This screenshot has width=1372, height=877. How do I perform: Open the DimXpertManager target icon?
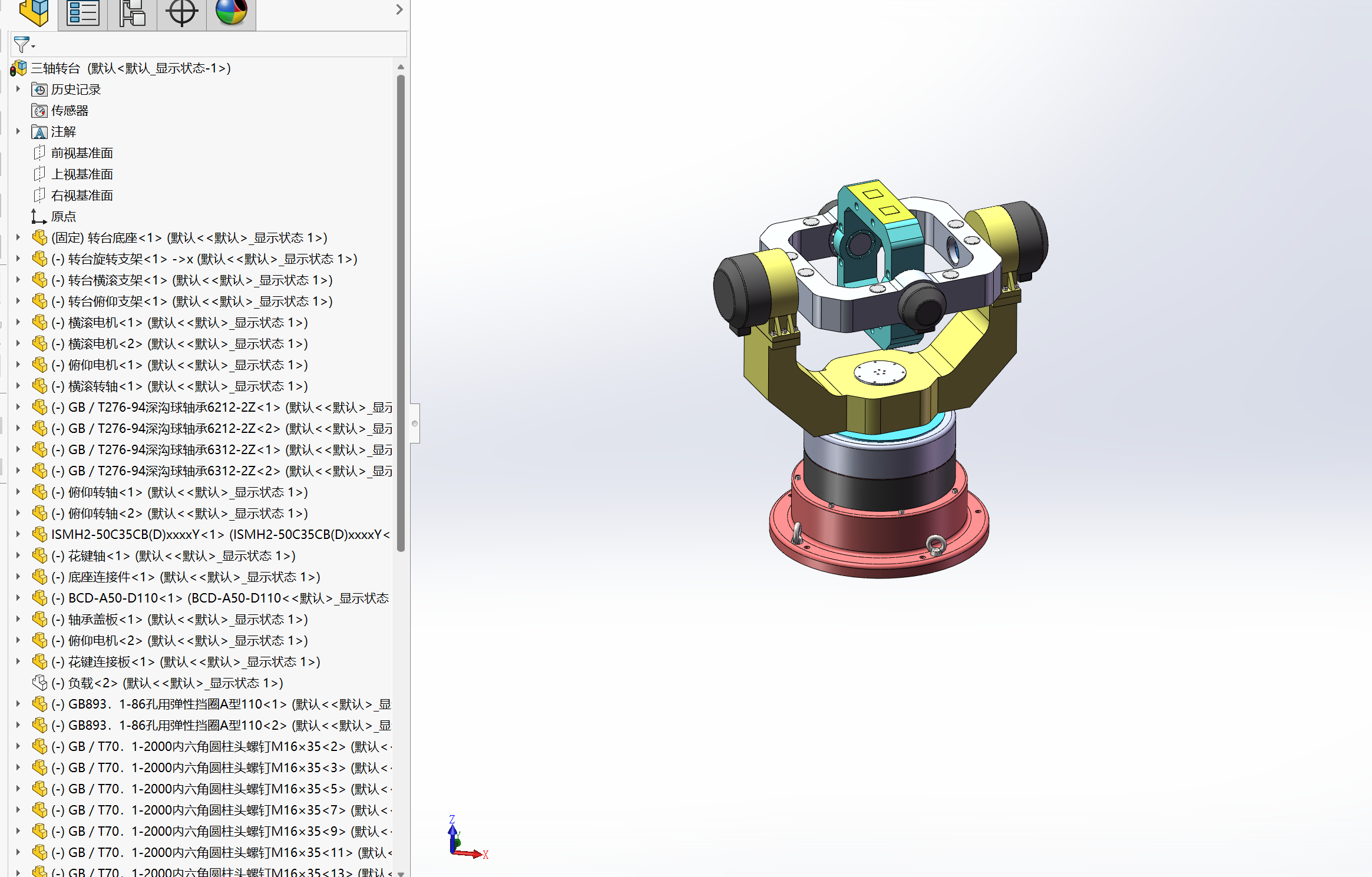click(181, 12)
